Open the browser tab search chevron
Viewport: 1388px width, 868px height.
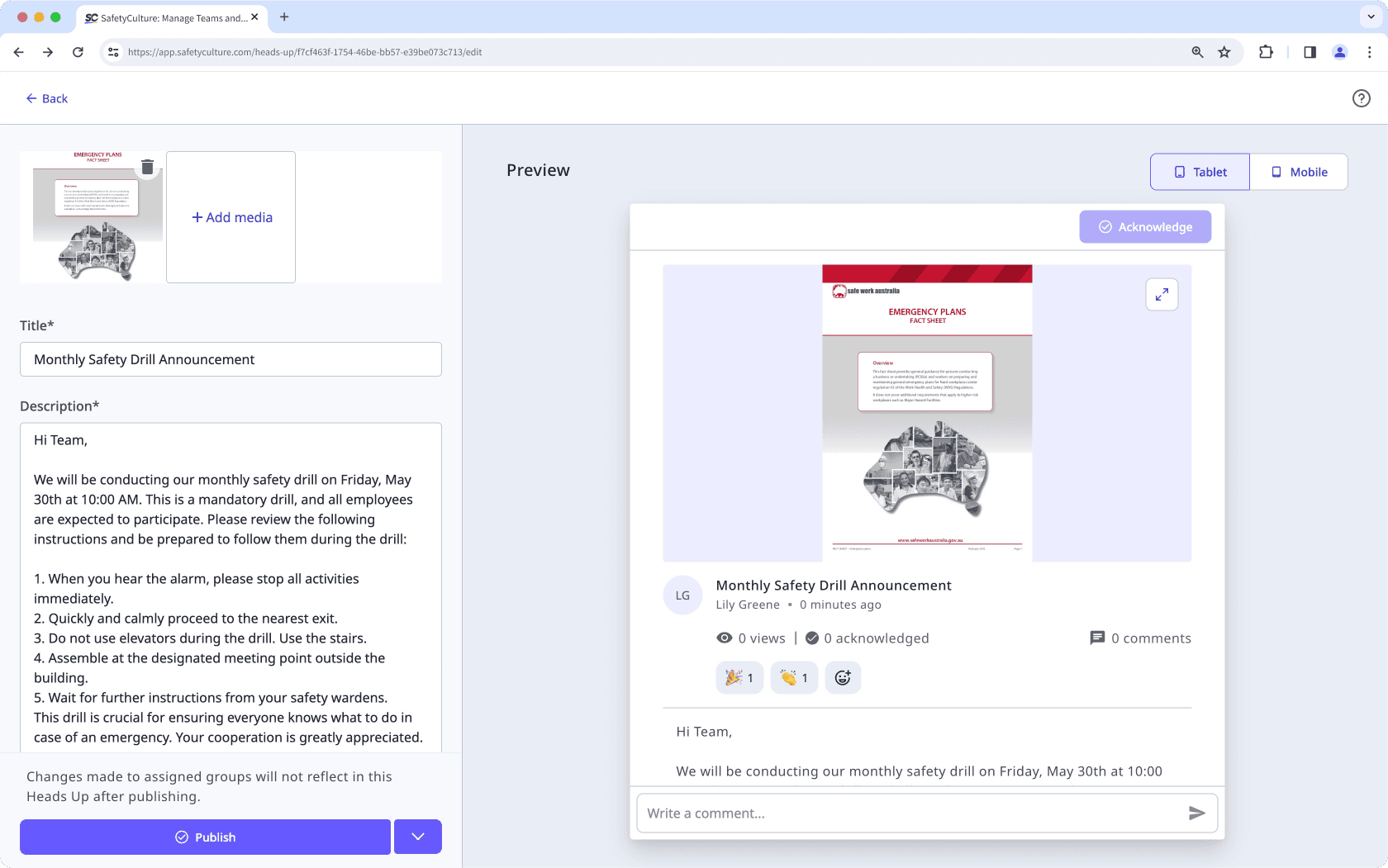pos(1369,17)
